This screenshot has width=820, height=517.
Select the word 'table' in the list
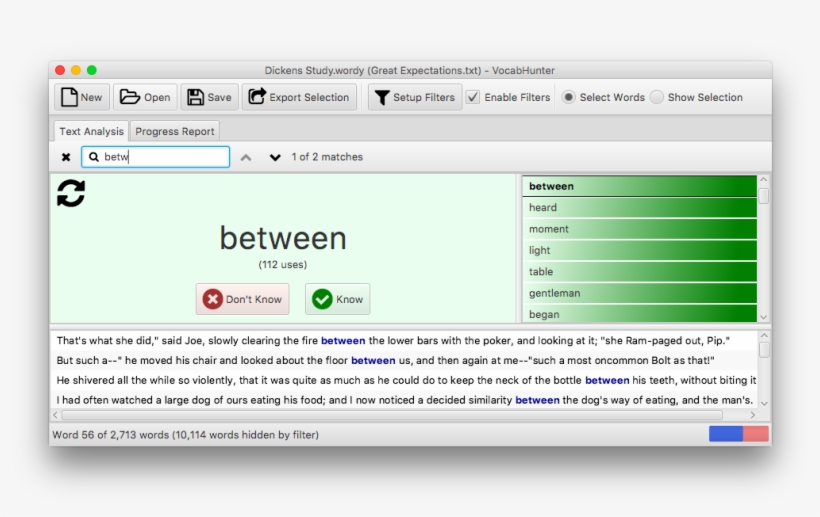tap(639, 272)
